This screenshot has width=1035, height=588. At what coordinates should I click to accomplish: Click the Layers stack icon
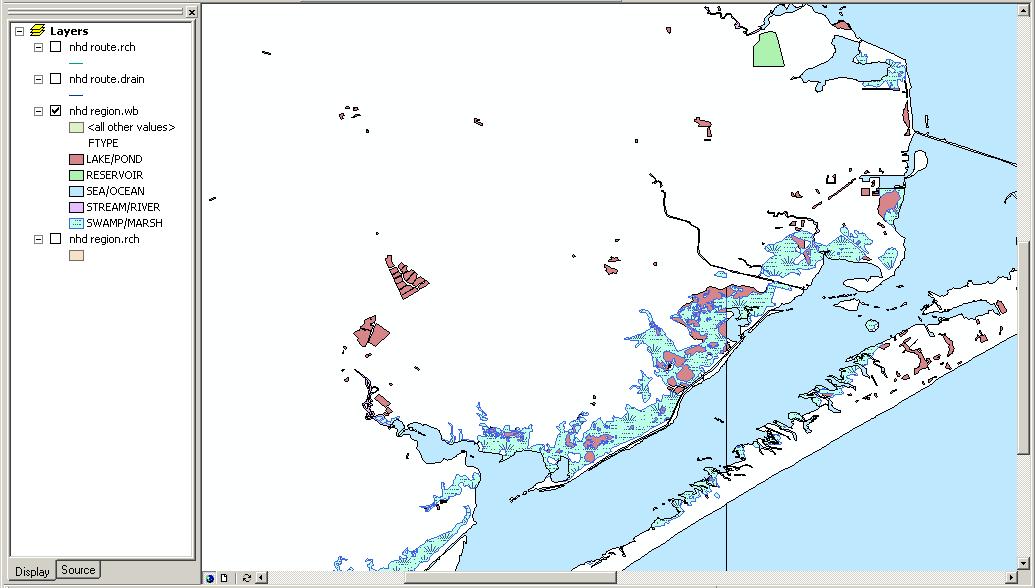(37, 31)
